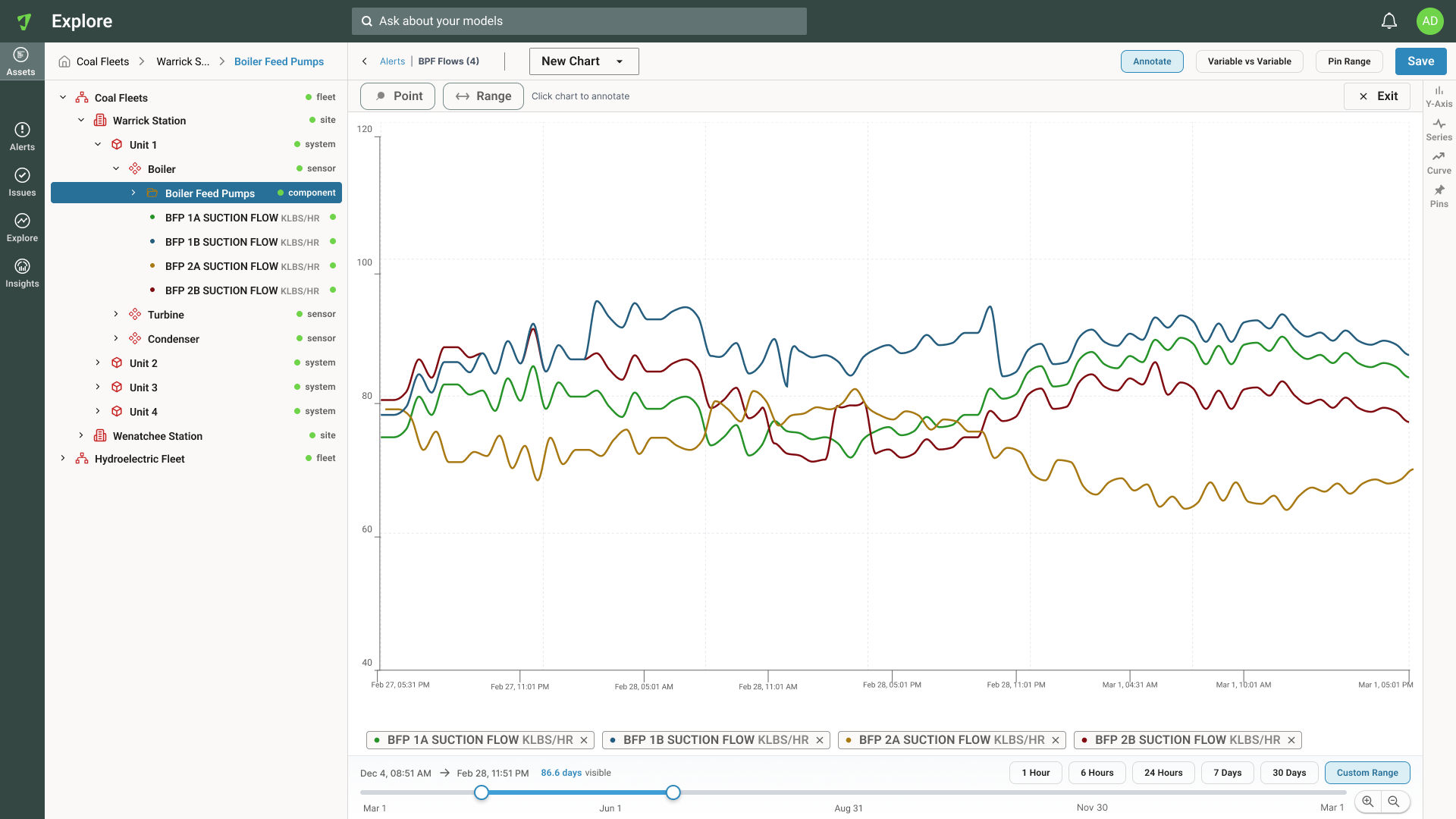Open the Curve panel
The height and width of the screenshot is (819, 1456).
1439,163
